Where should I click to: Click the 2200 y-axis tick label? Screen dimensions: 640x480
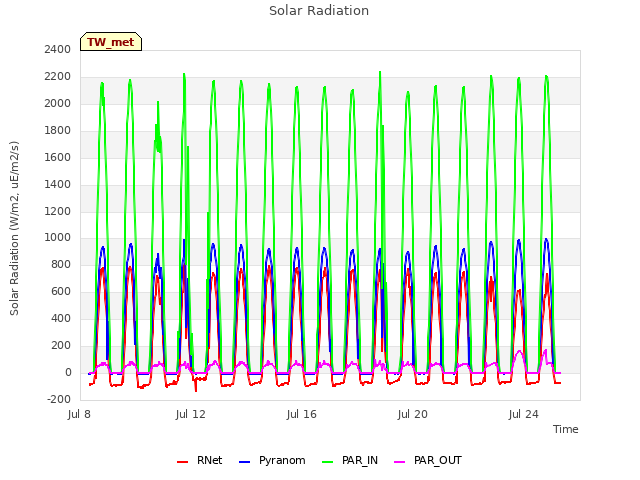coord(58,76)
